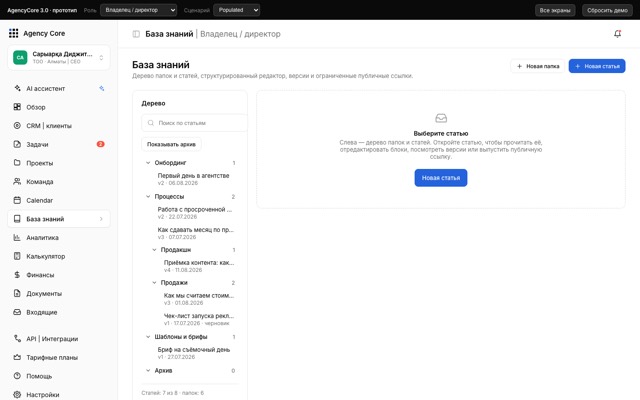Toggle Показывать архив filter
640x400 pixels.
coord(171,144)
